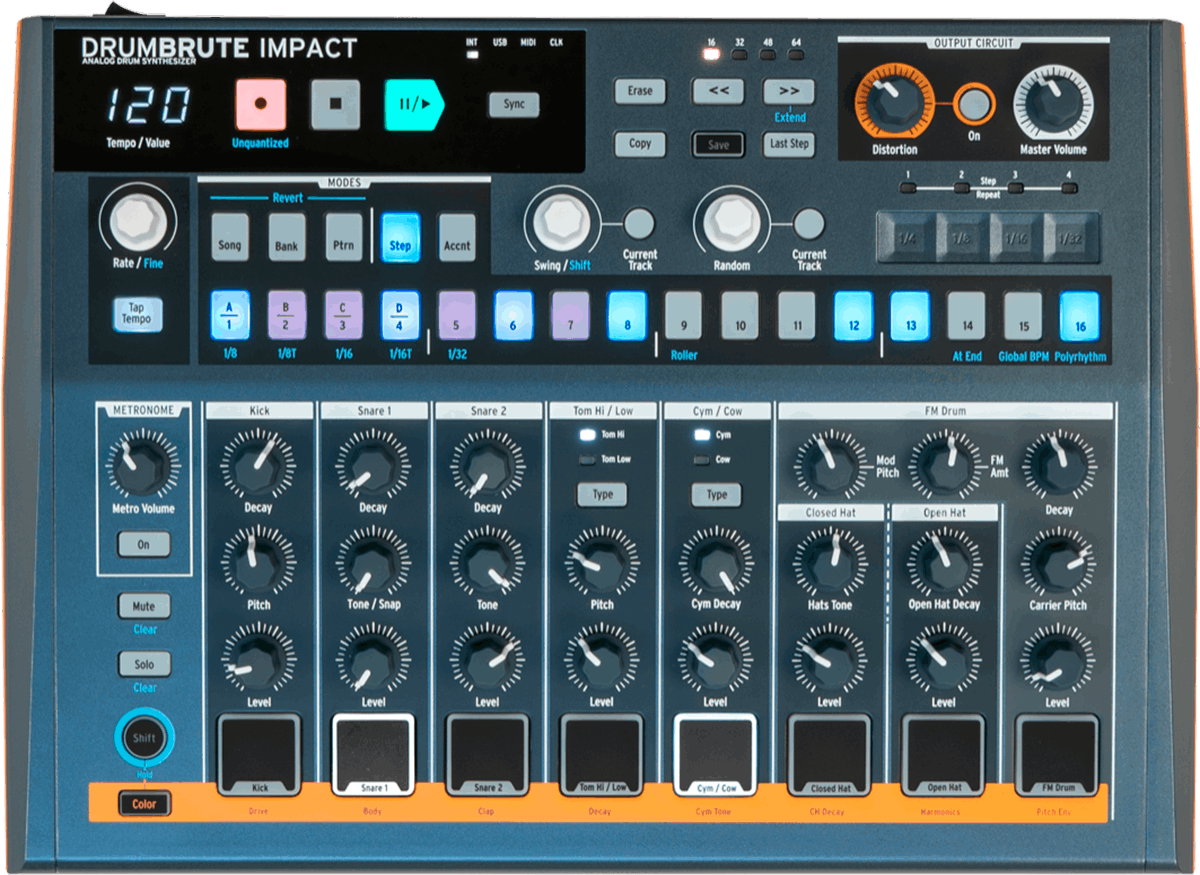
Task: Tap the Sync button
Action: coord(514,104)
